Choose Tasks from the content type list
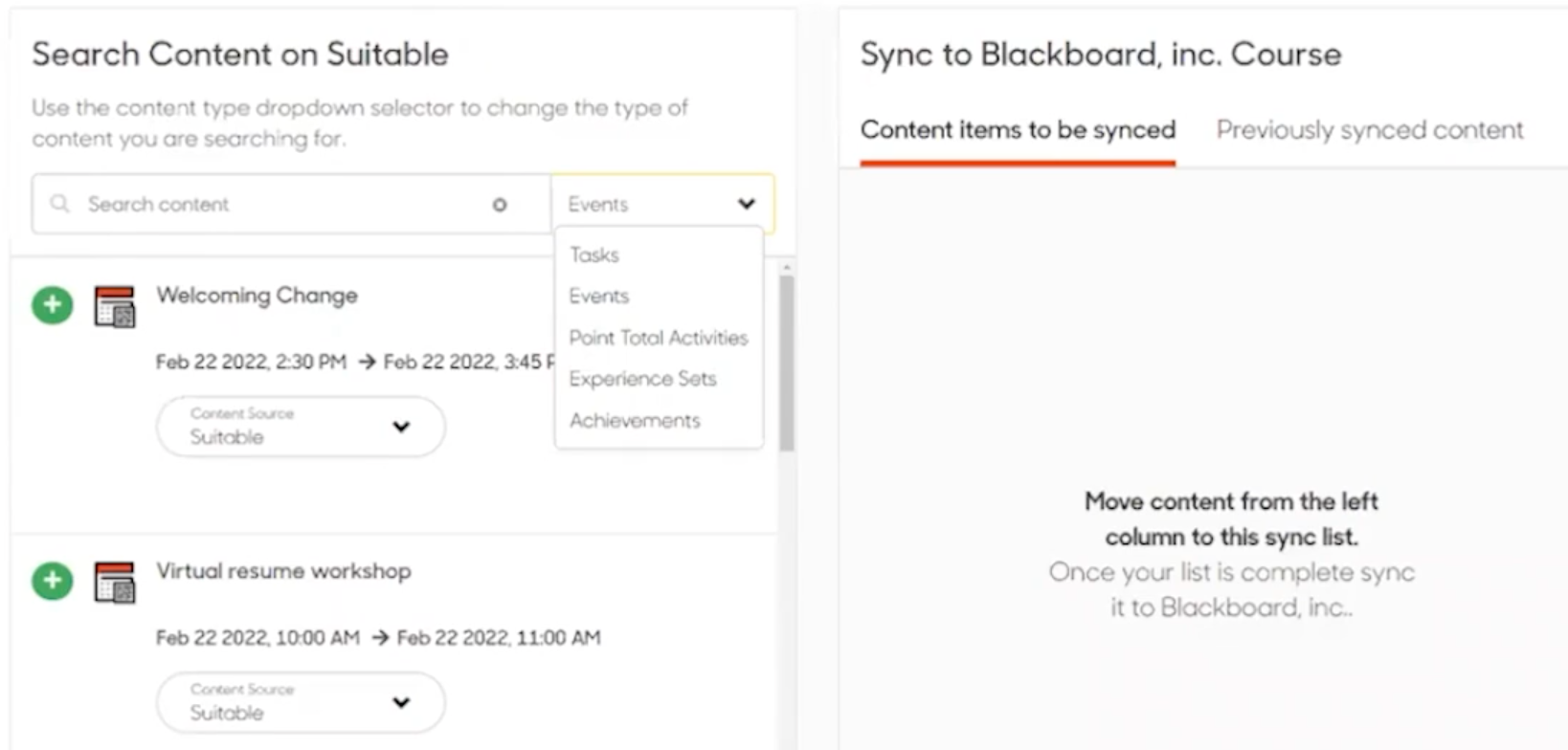Screen dimensions: 1568x750 click(594, 254)
